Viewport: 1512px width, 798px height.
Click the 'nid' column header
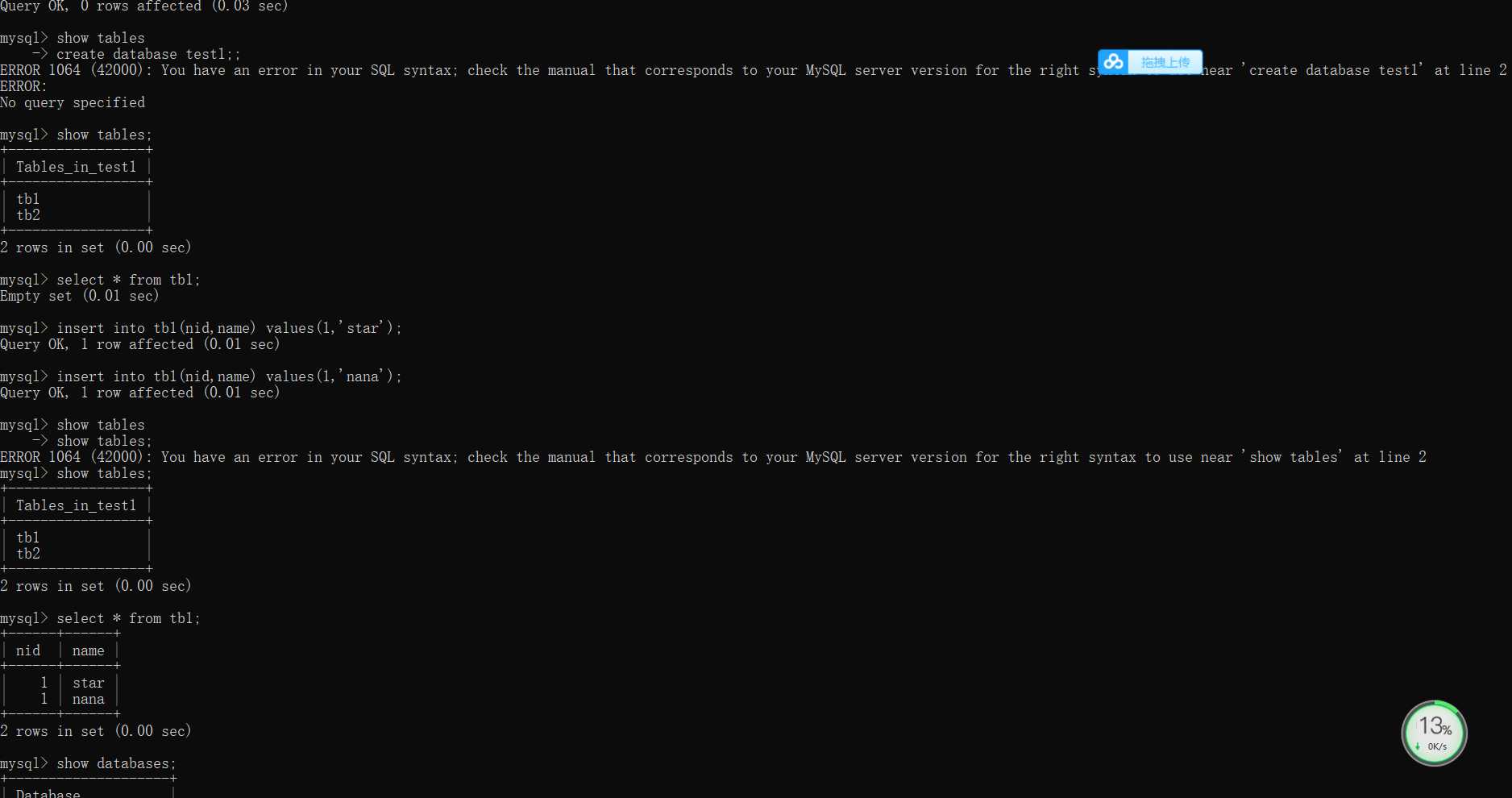pos(28,650)
